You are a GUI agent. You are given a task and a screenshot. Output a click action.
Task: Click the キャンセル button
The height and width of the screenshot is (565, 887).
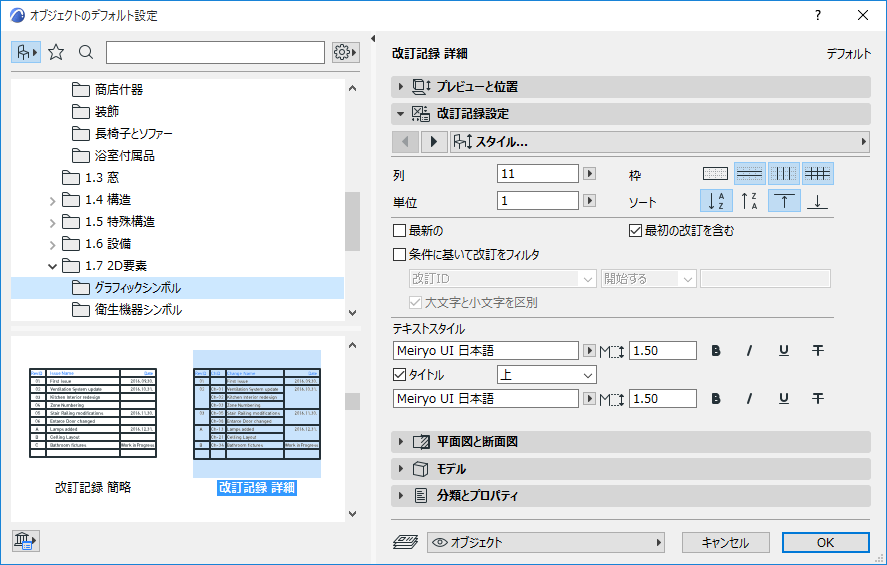tap(725, 542)
